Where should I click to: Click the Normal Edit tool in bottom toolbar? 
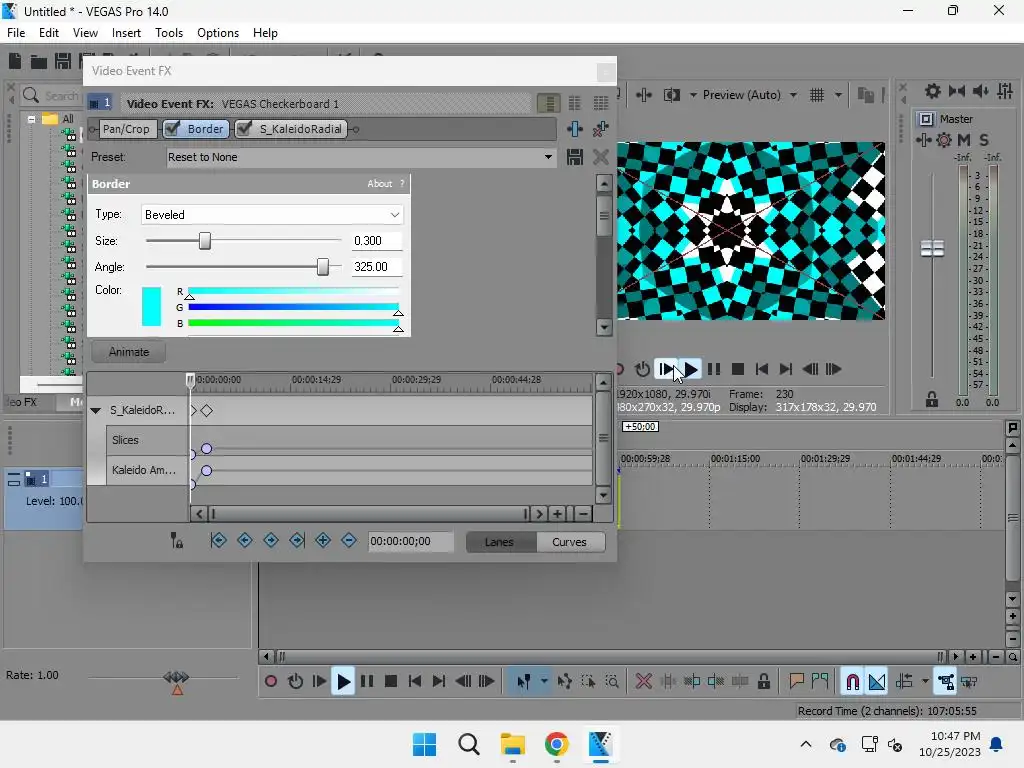click(x=523, y=682)
